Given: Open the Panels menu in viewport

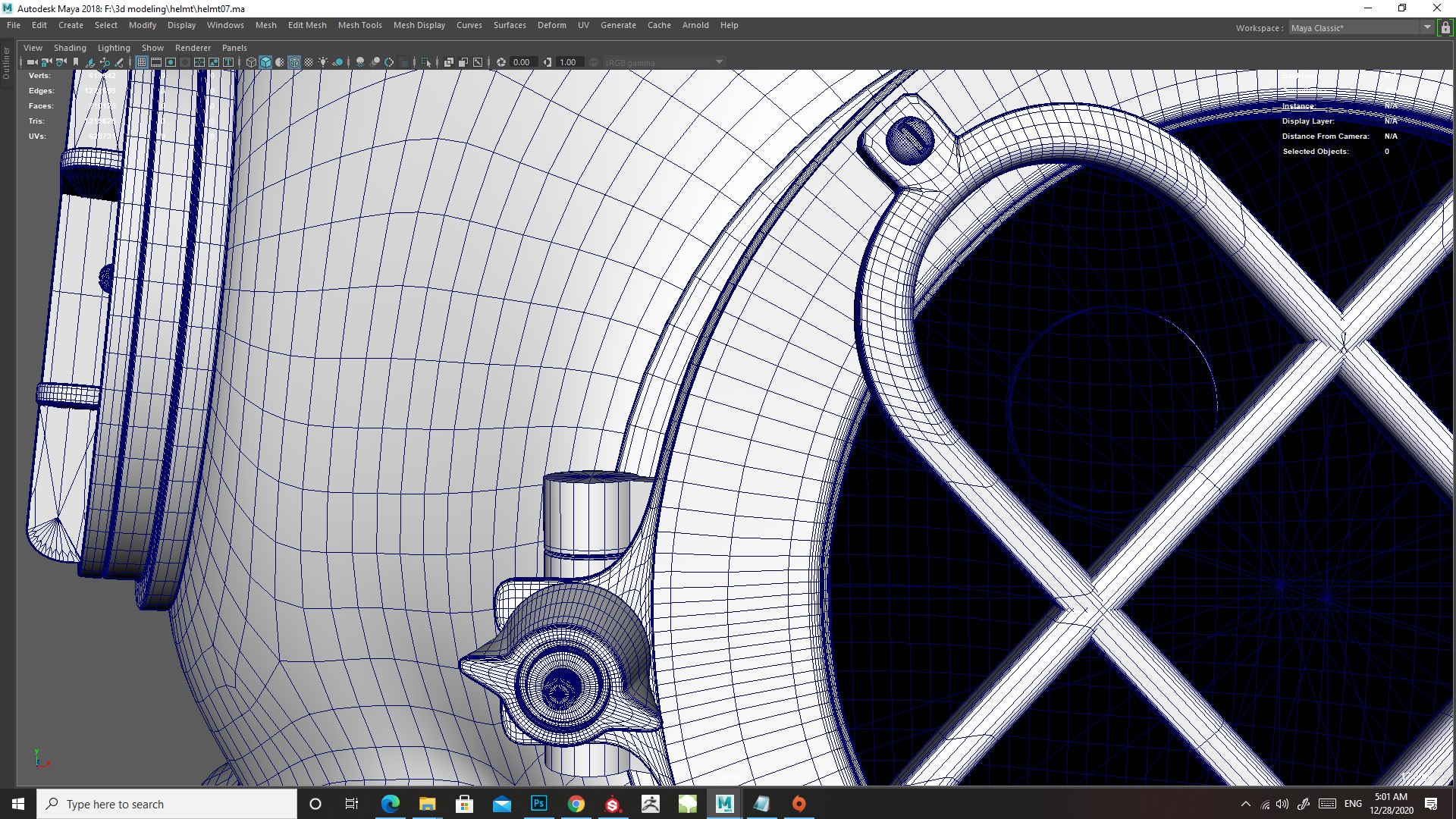Looking at the screenshot, I should click(x=234, y=48).
